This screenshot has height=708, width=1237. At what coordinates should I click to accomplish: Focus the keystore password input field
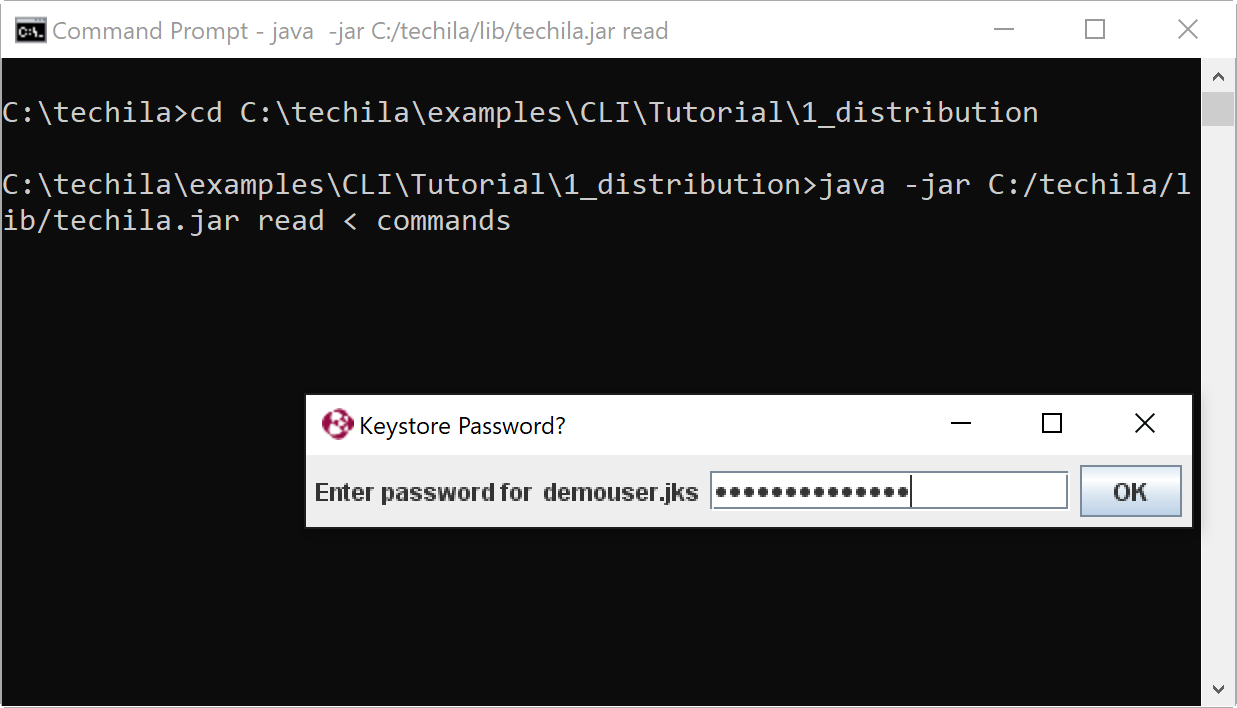(888, 492)
